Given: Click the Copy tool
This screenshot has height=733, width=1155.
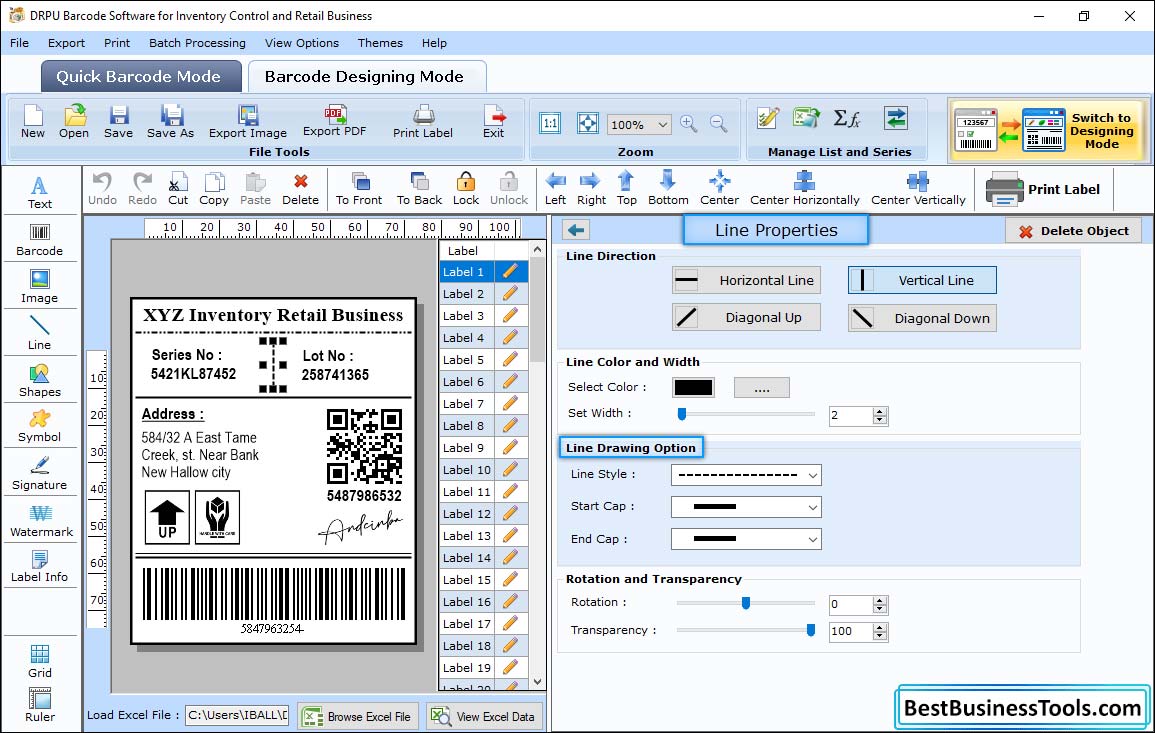Looking at the screenshot, I should coord(214,189).
